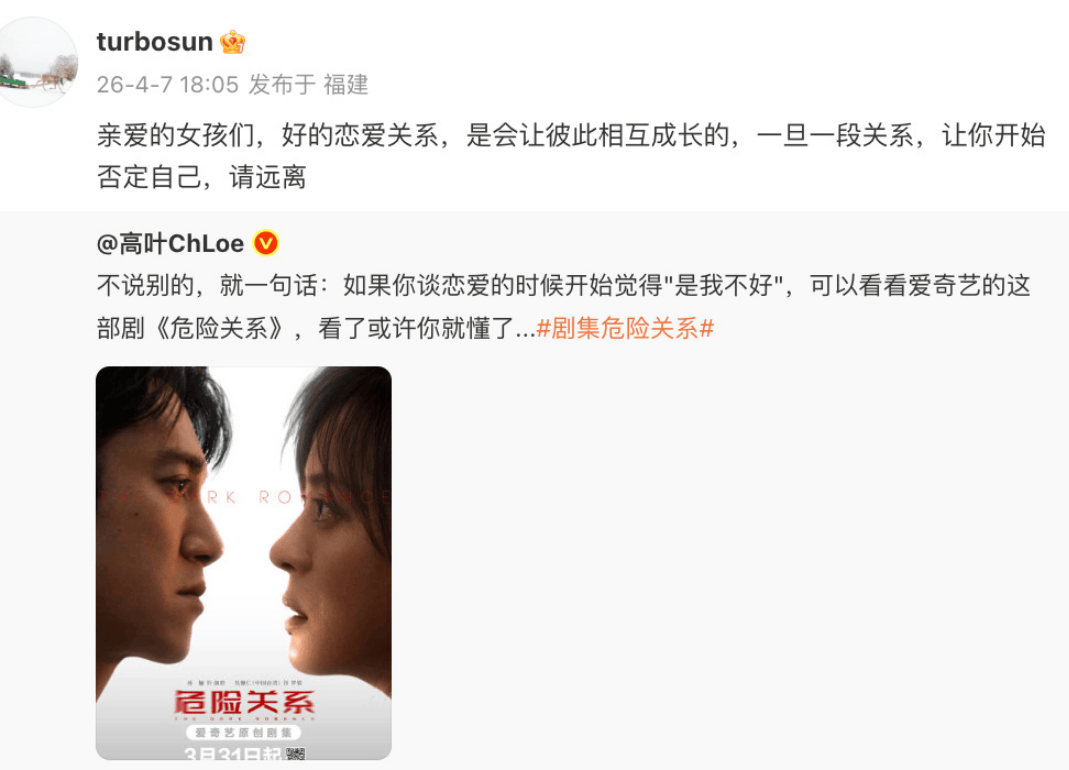
Task: Click the crown VIP badge beside turbosun
Action: [232, 42]
